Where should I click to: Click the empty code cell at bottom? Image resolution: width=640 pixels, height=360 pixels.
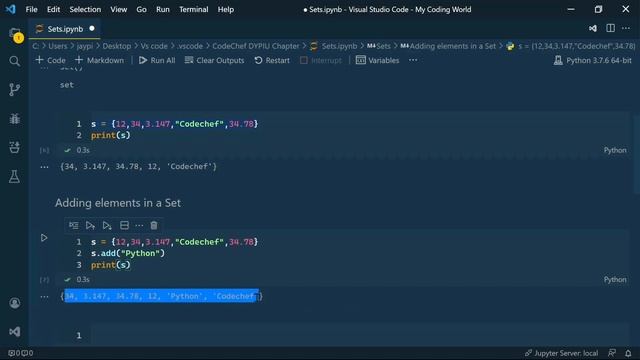coord(359,336)
